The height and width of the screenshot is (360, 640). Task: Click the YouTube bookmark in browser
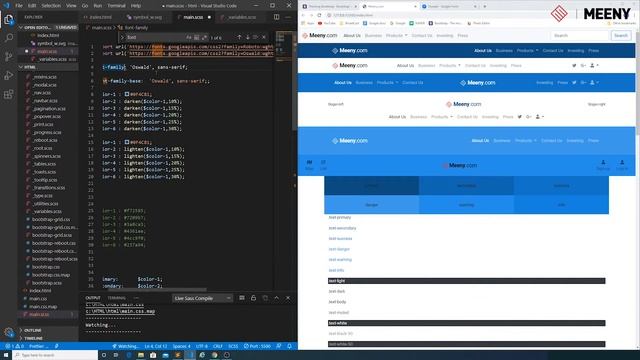tap(327, 23)
